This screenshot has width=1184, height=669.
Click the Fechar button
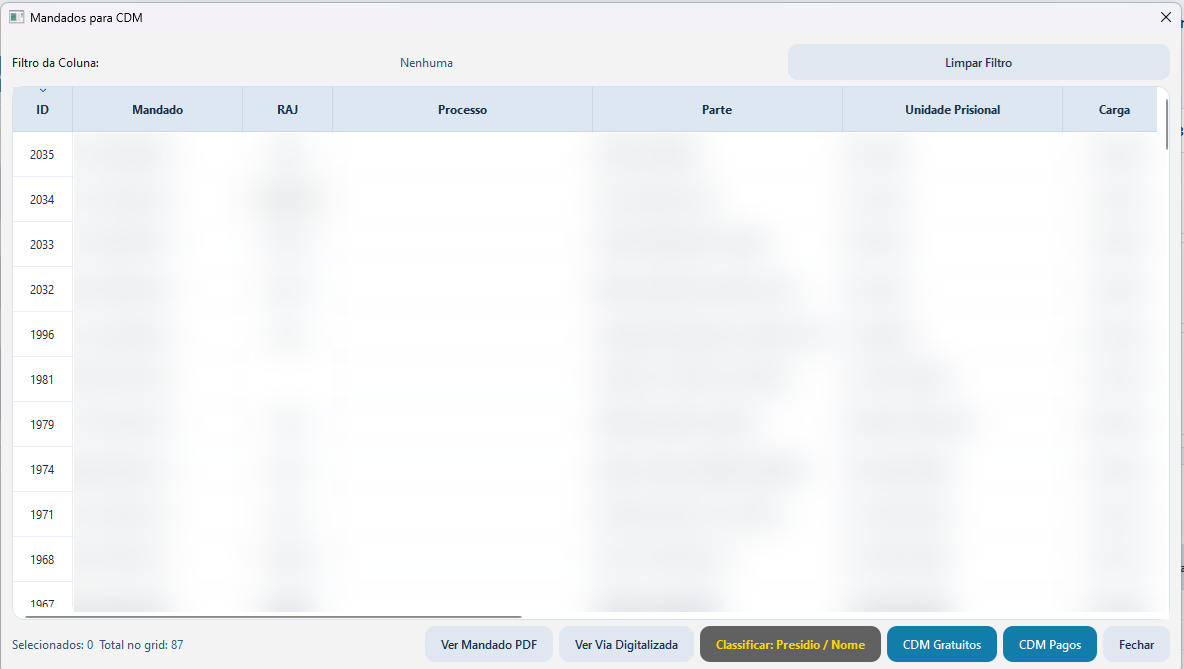(1136, 644)
